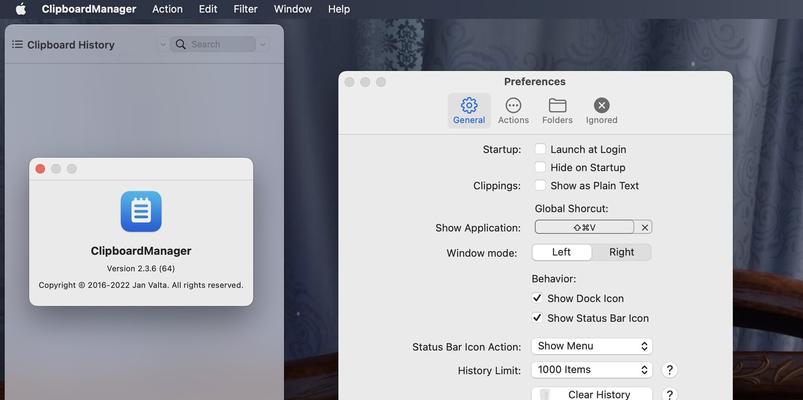The image size is (803, 400).
Task: Click the copyright Jan Valta text
Action: [141, 285]
